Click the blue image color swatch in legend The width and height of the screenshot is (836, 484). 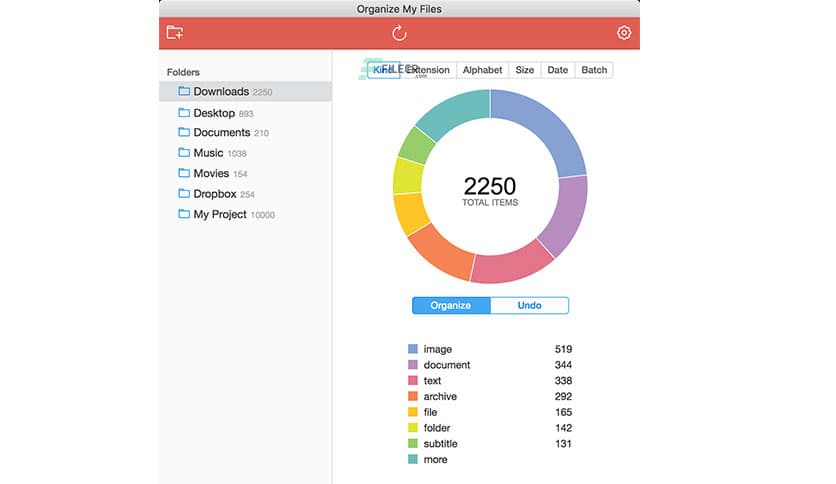[413, 349]
